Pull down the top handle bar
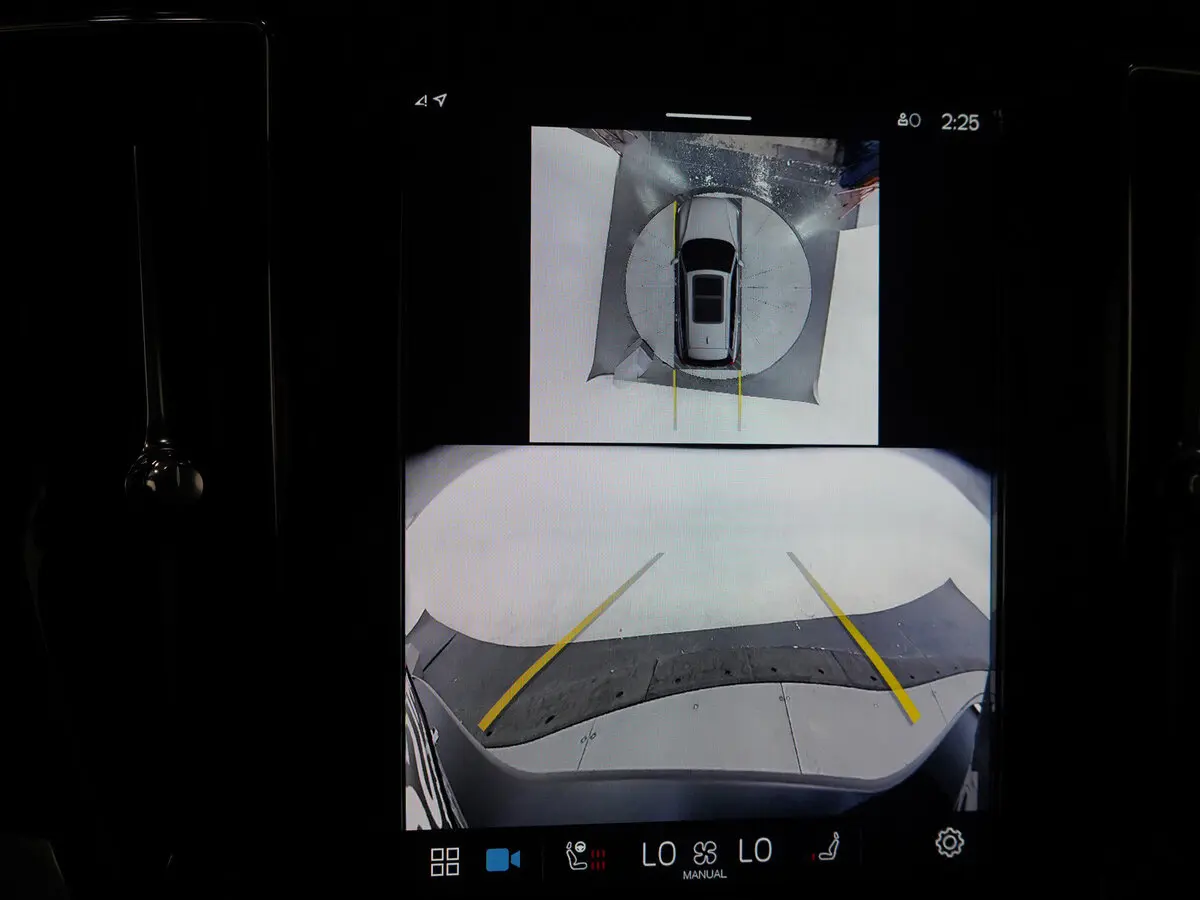 tap(708, 117)
